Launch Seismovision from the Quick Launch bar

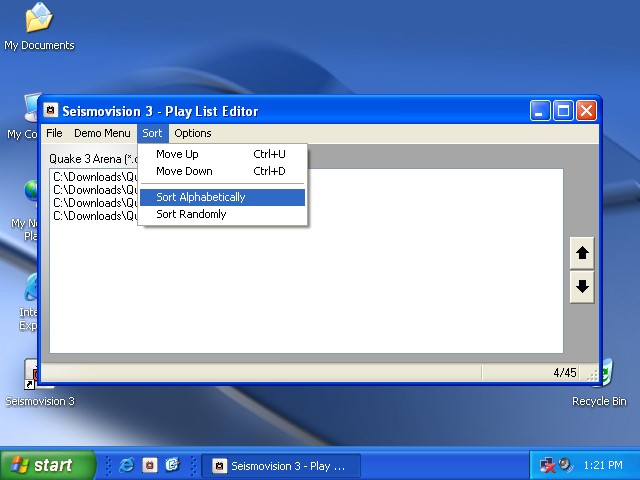coord(149,465)
